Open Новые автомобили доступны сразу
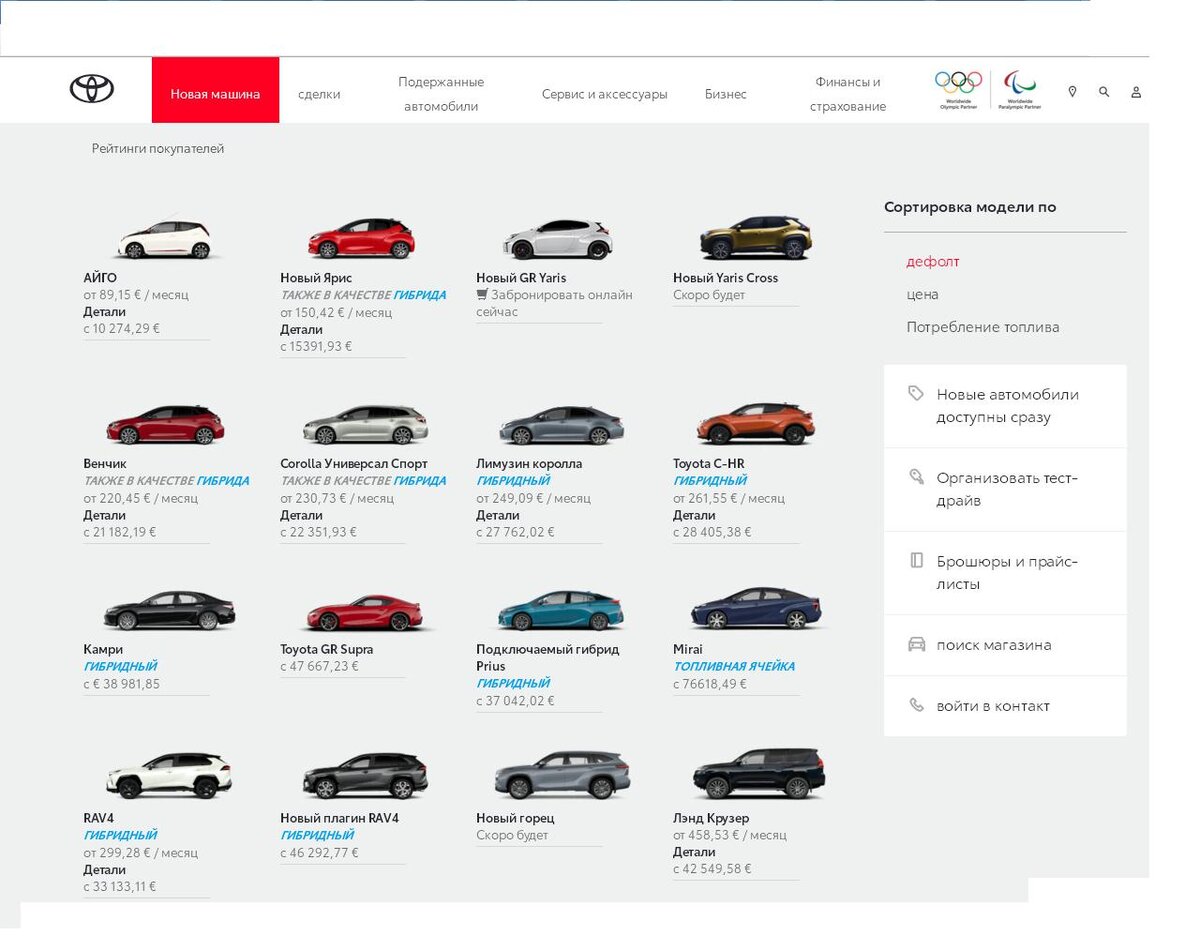This screenshot has width=1200, height=936. (1005, 406)
